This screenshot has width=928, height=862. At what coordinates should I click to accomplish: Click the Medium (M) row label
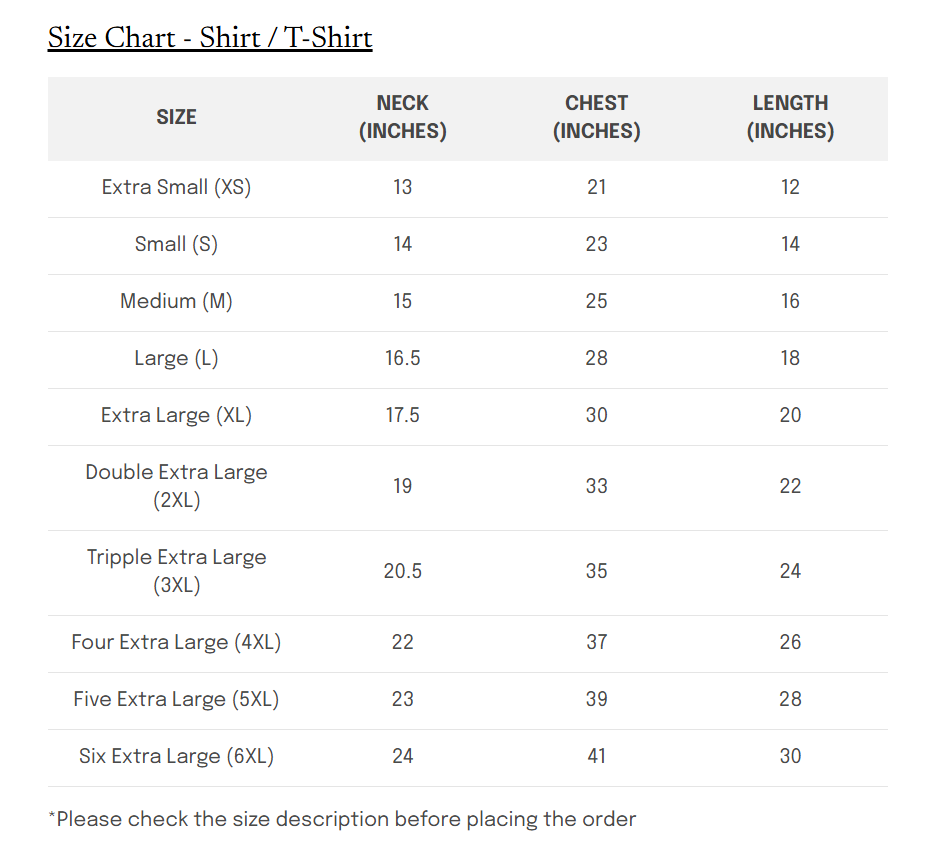coord(176,301)
